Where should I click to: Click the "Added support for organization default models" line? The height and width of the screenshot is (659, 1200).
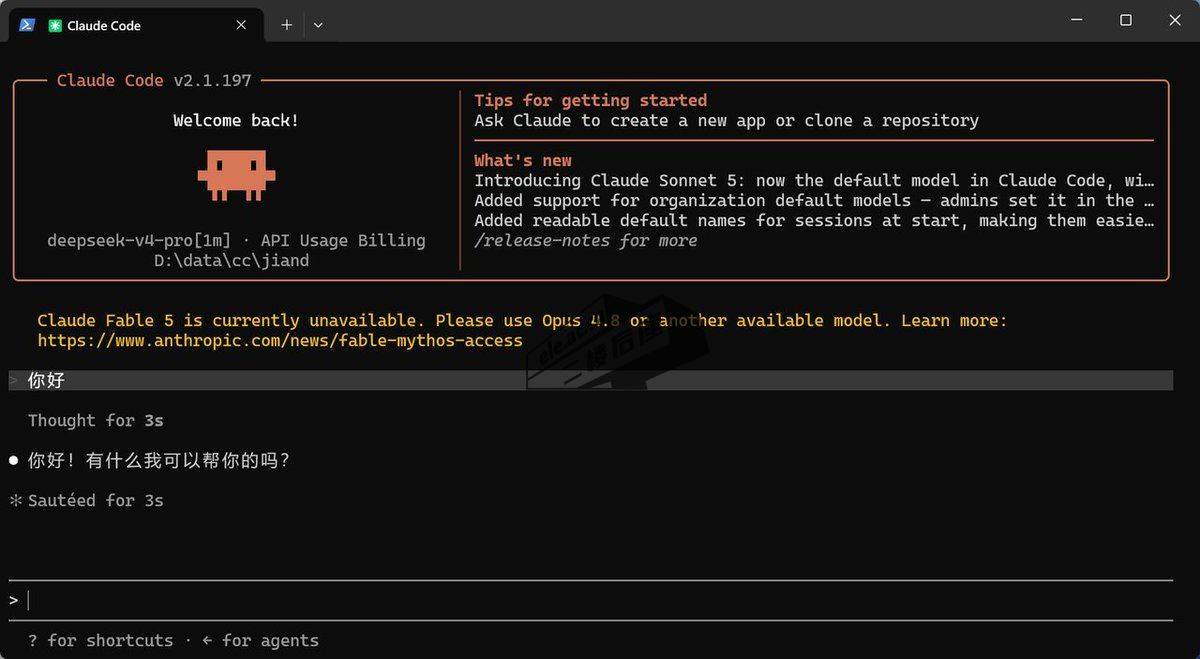coord(814,200)
